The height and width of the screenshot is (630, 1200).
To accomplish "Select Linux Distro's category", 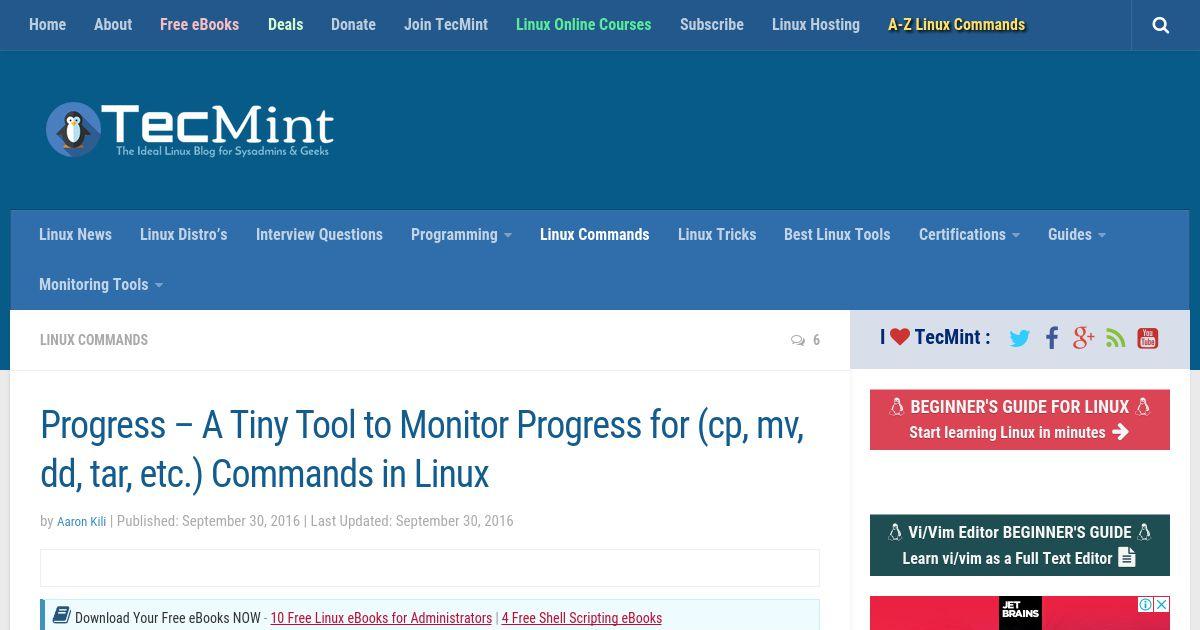I will tap(183, 234).
